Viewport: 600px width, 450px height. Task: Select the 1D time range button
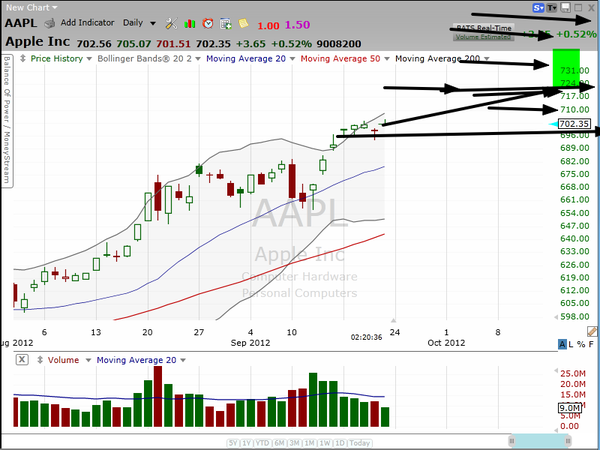click(x=339, y=443)
